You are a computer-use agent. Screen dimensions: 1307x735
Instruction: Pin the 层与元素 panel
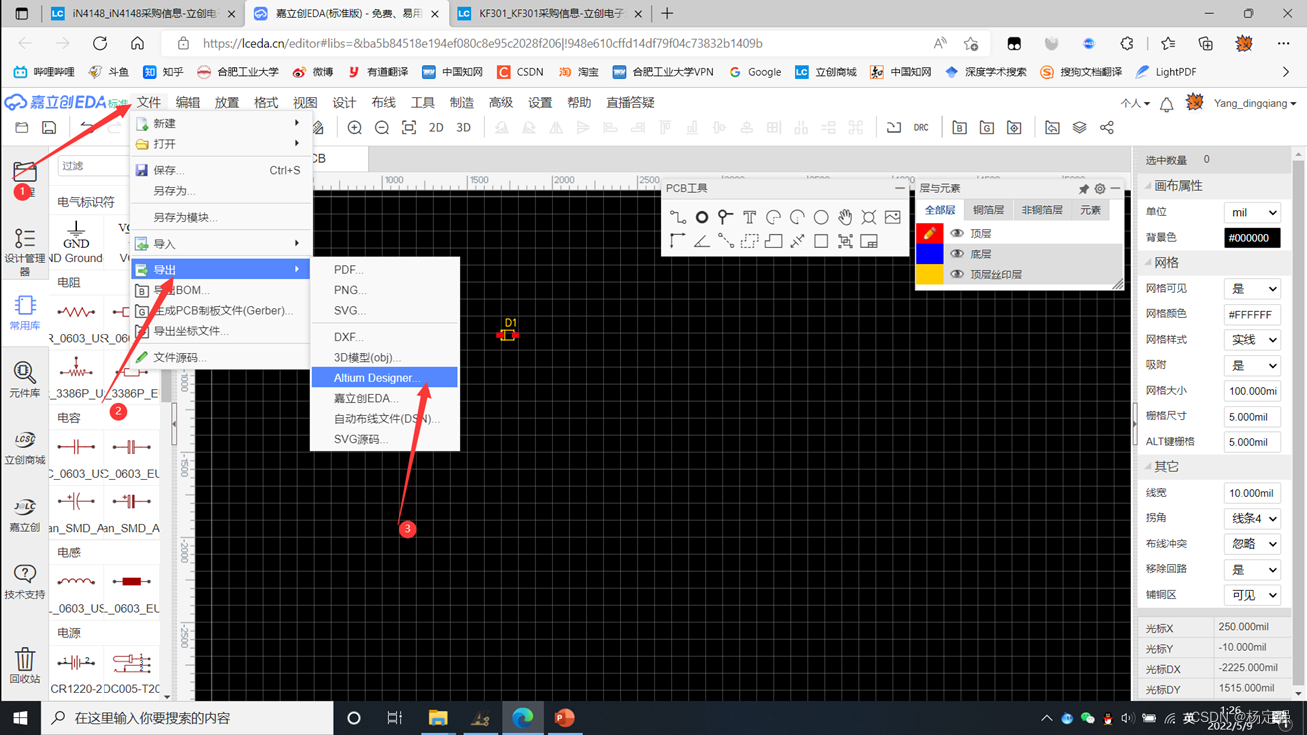point(1084,188)
